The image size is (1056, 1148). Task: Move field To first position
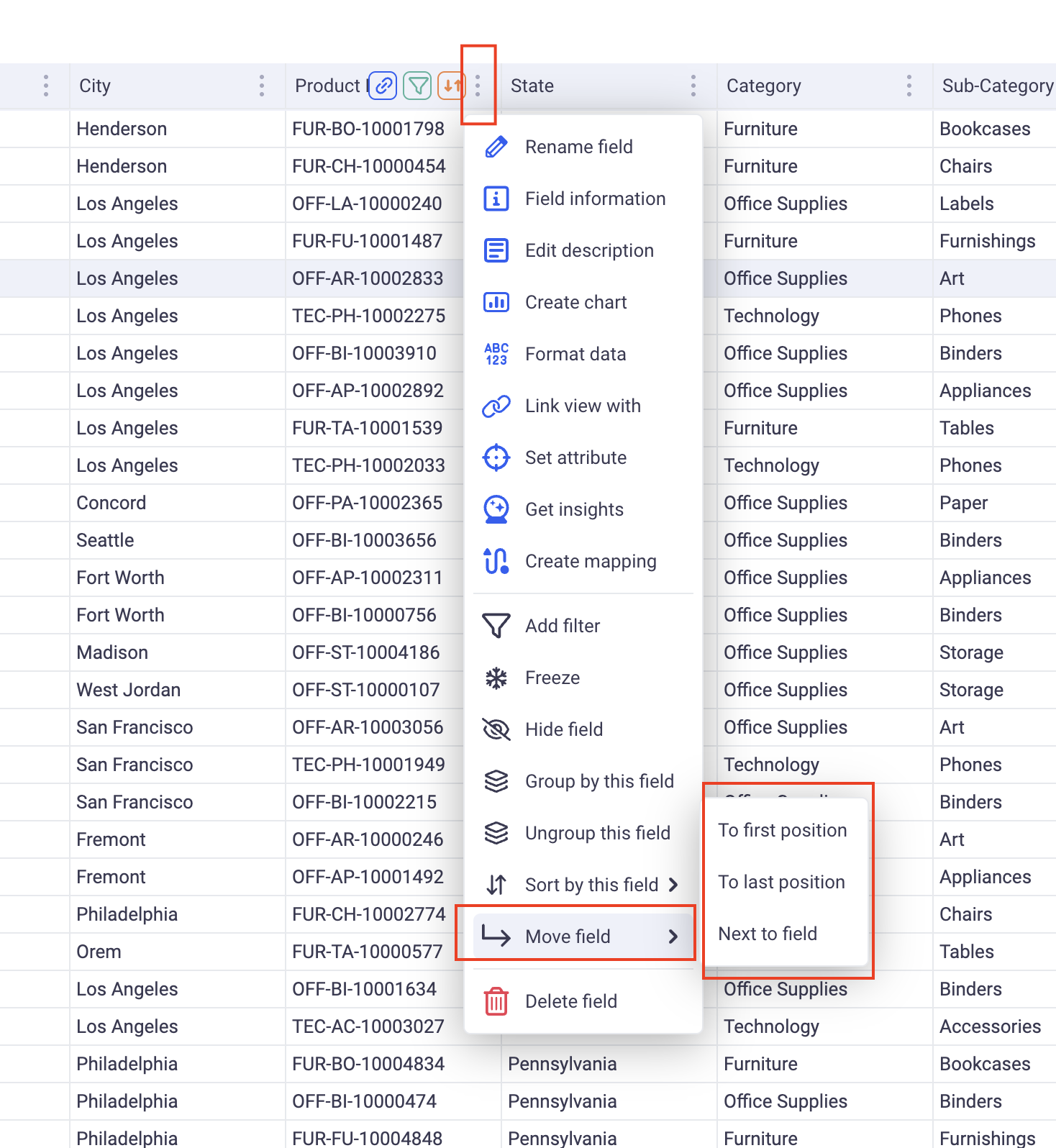782,830
